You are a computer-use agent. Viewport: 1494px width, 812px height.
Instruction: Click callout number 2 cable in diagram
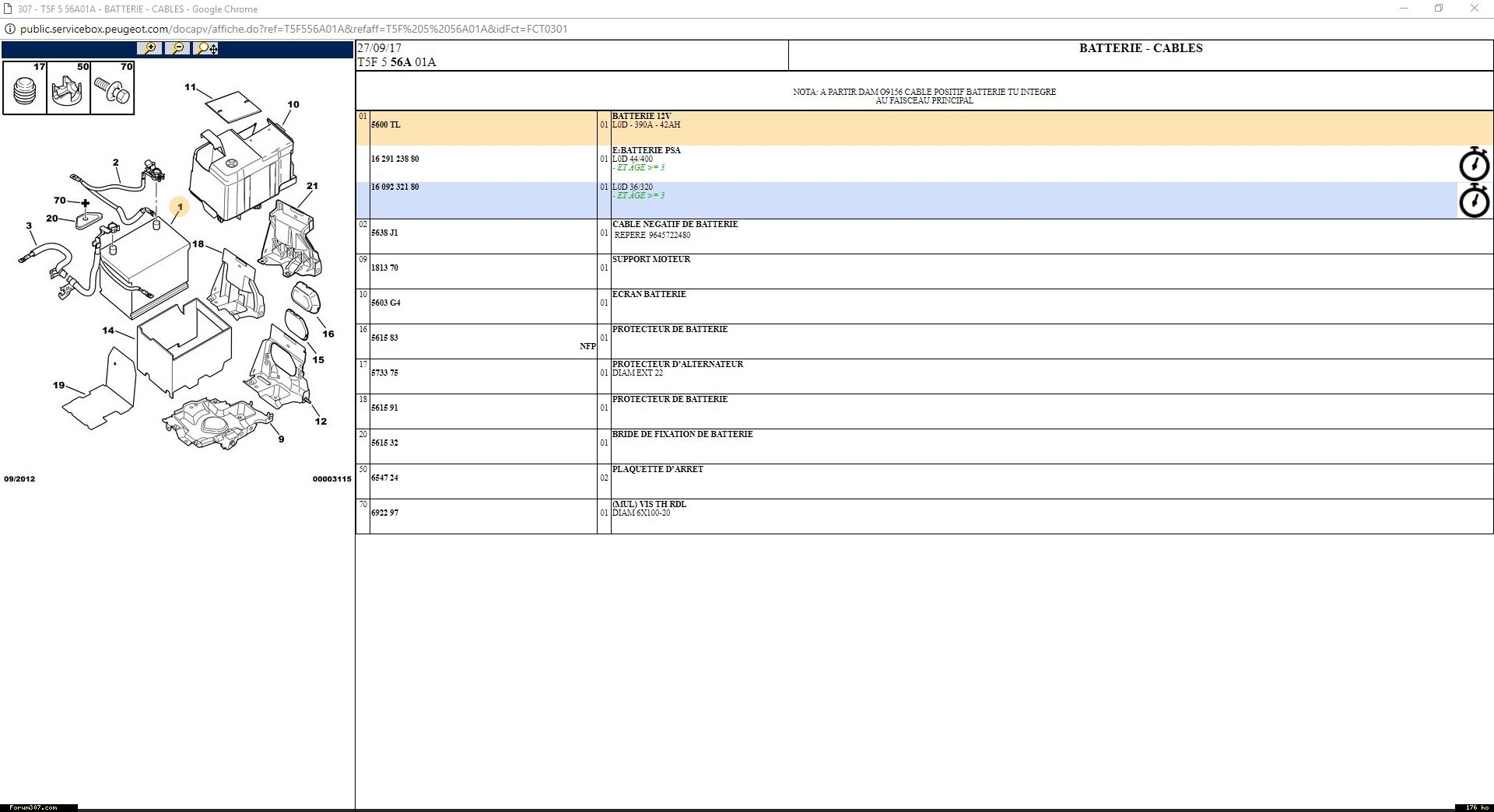point(116,163)
